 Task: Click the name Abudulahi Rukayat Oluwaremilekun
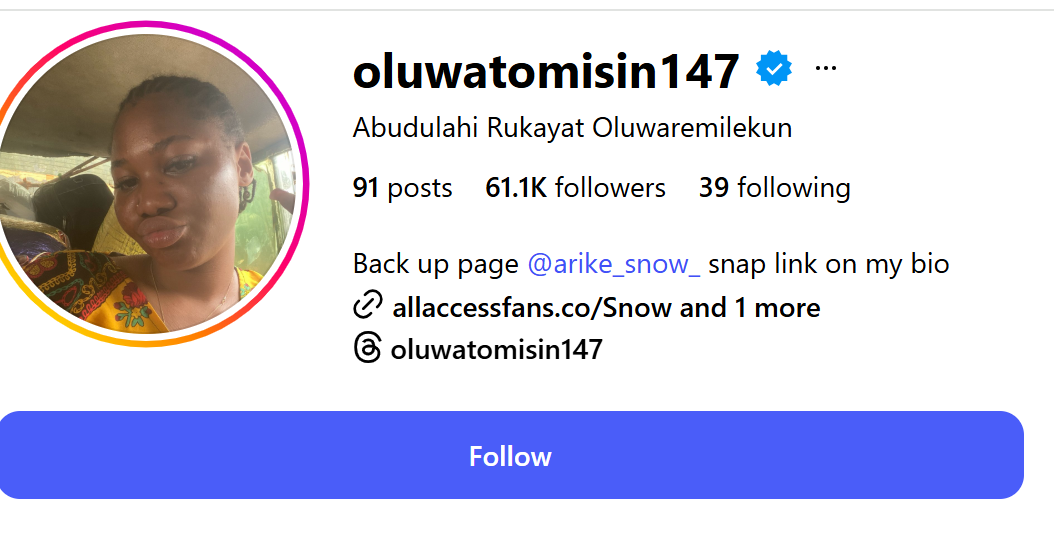pyautogui.click(x=572, y=128)
